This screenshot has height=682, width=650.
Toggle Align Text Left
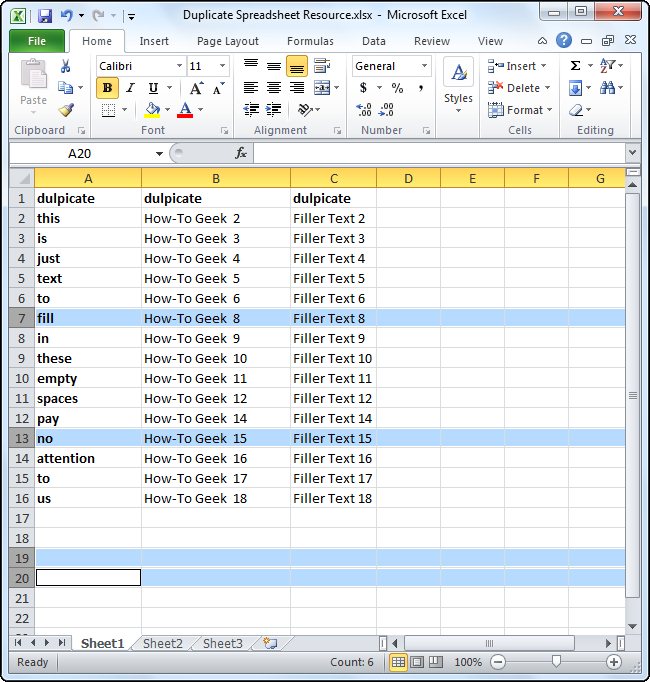[251, 88]
